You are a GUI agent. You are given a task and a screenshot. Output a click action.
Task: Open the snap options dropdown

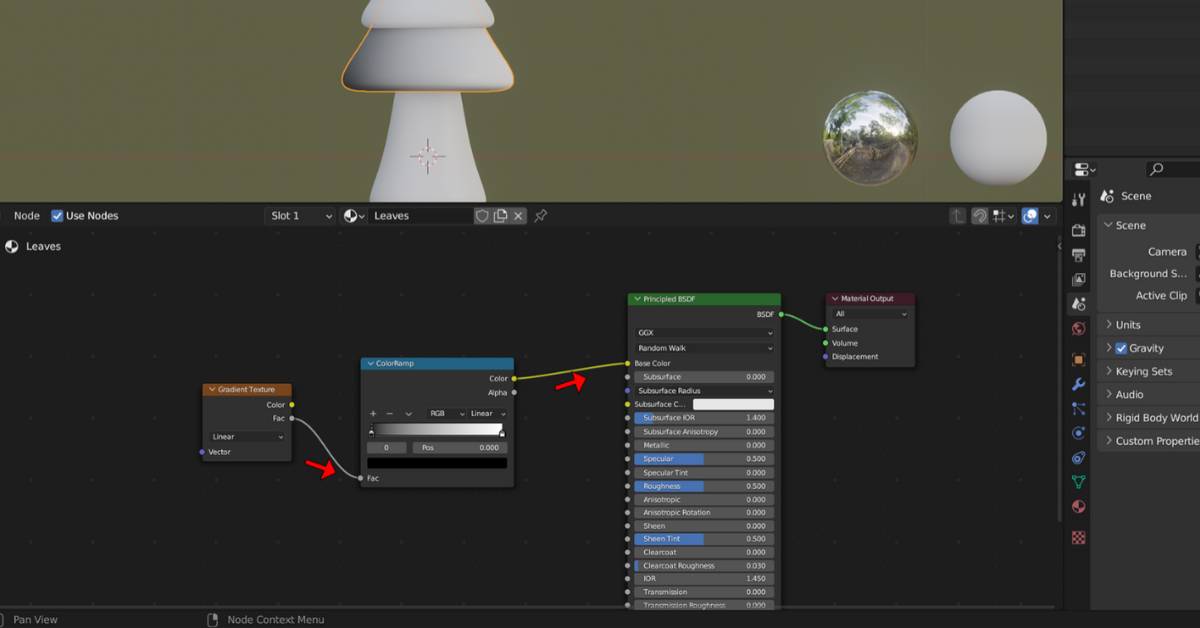point(1003,215)
